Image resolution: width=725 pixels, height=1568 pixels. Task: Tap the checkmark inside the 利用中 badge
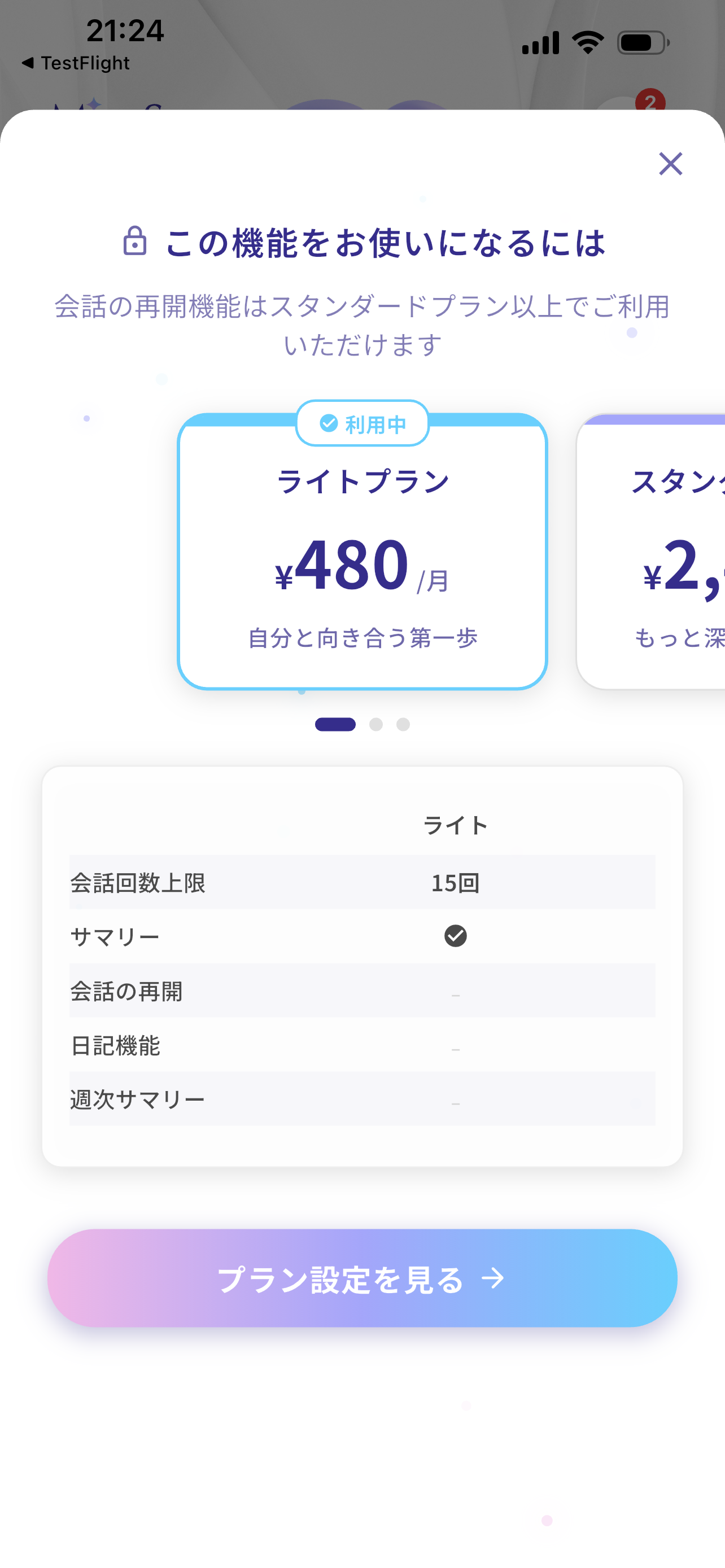328,423
